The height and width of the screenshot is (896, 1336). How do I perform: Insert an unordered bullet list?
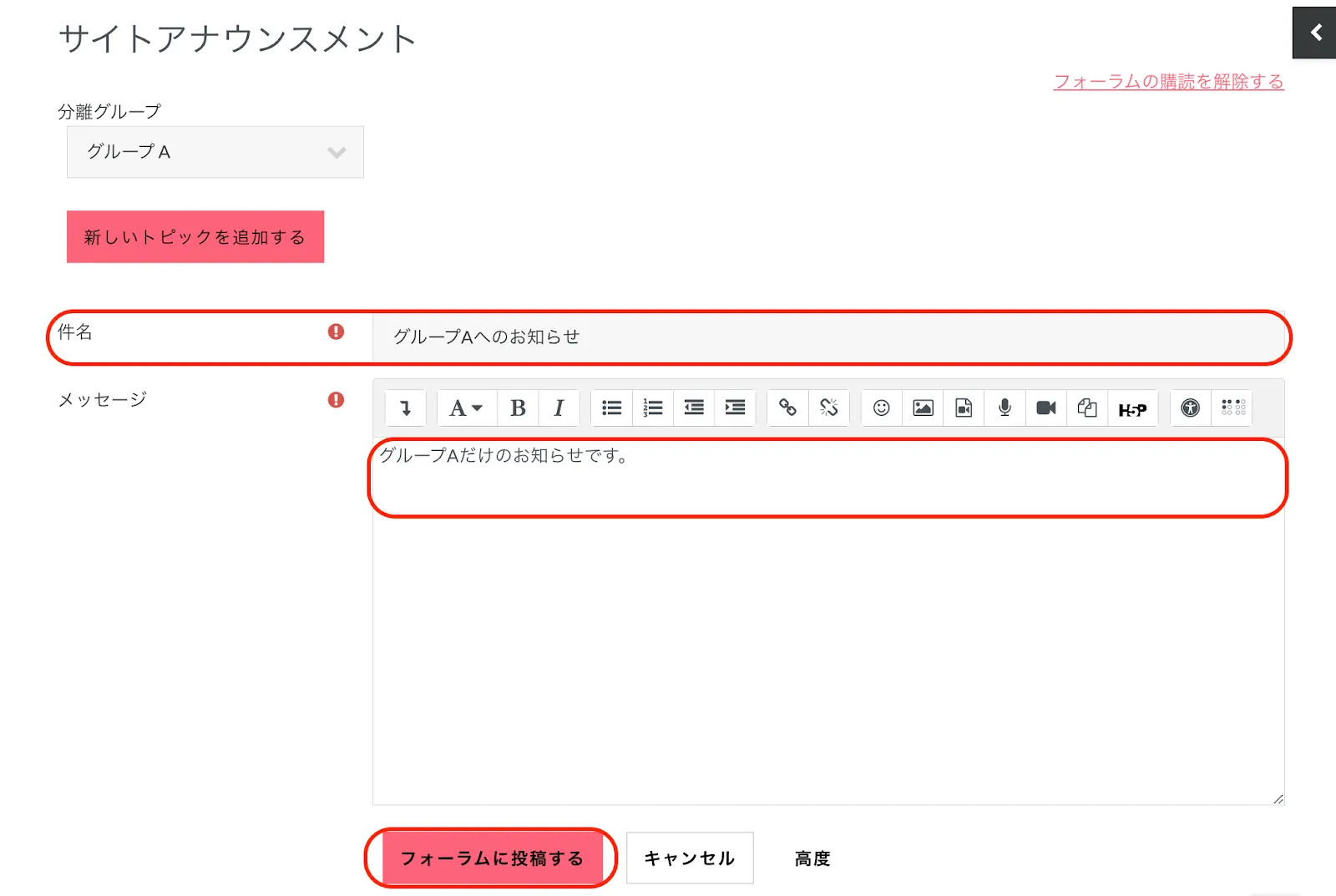612,408
